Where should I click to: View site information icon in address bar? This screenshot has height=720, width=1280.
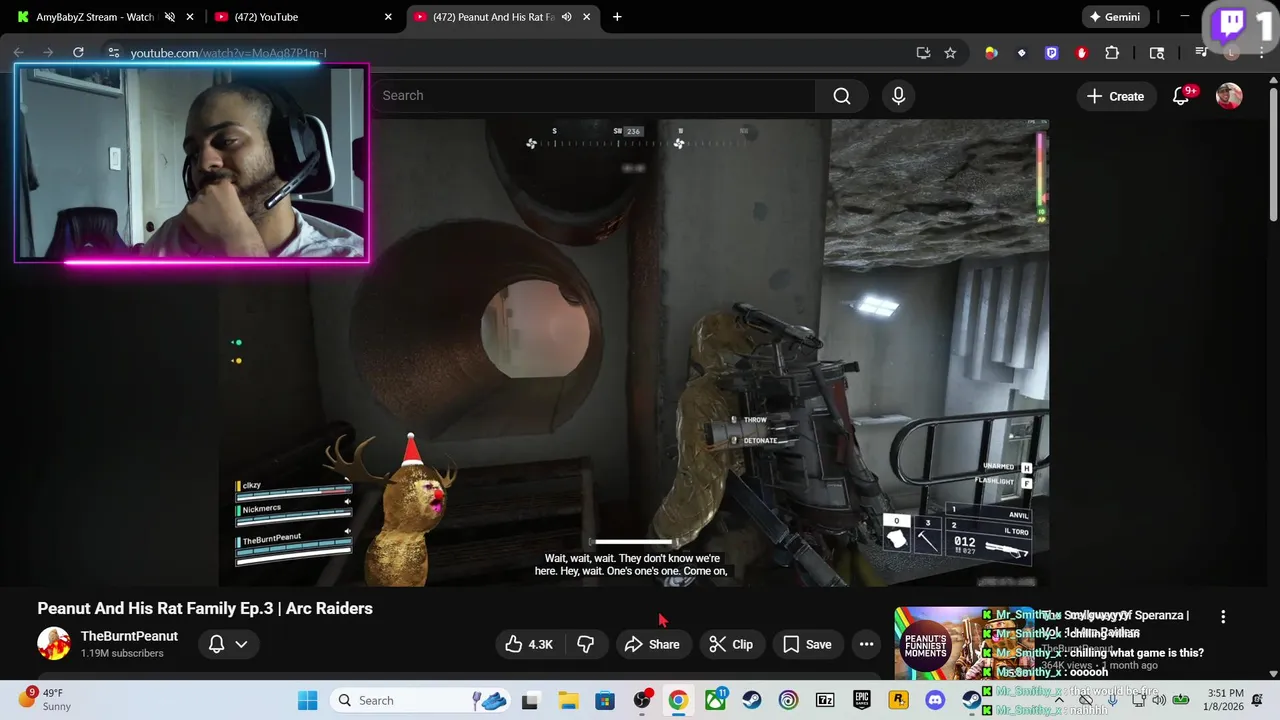pyautogui.click(x=113, y=53)
